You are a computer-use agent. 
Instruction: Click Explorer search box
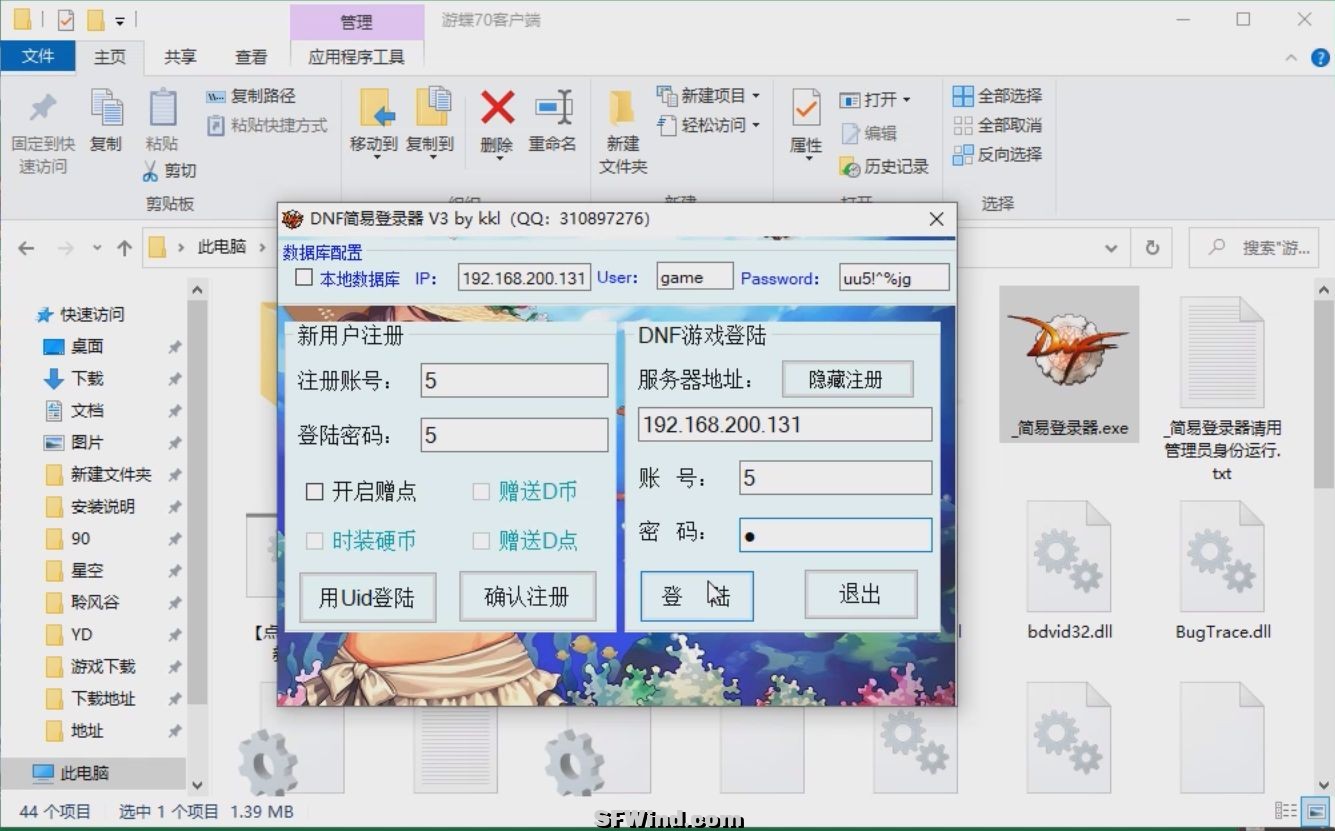pos(1254,248)
